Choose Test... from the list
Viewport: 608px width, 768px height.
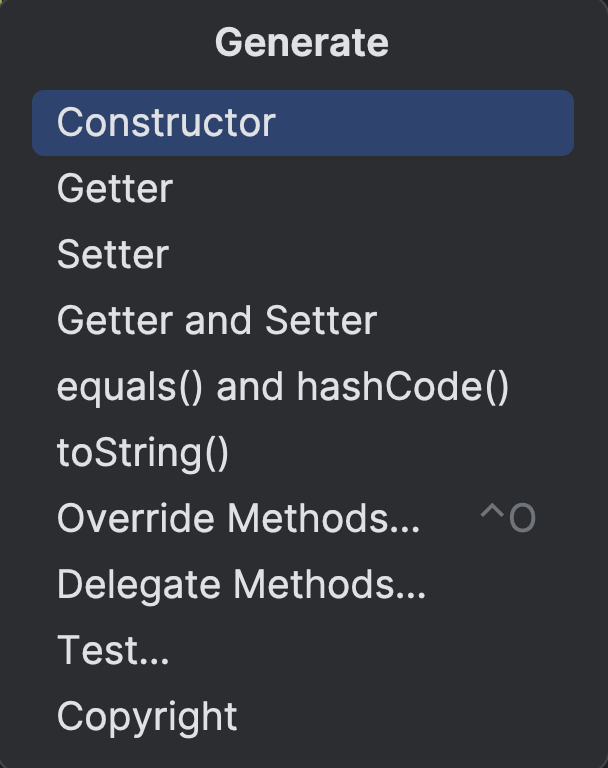(x=113, y=651)
